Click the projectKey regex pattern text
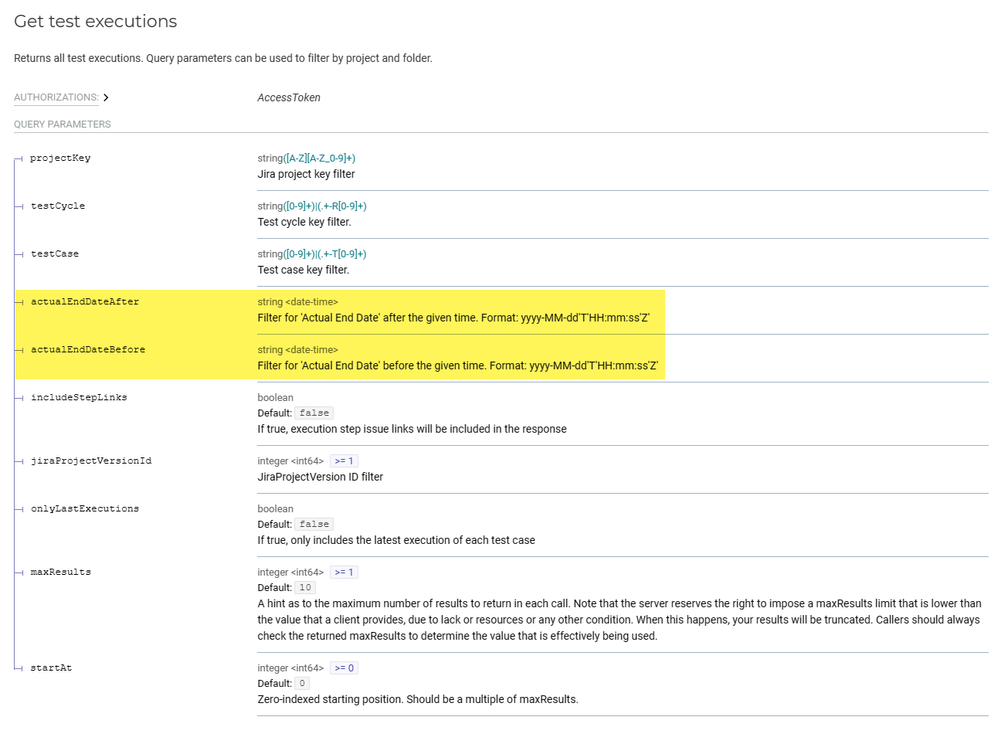Viewport: 998px width, 731px height. click(320, 158)
